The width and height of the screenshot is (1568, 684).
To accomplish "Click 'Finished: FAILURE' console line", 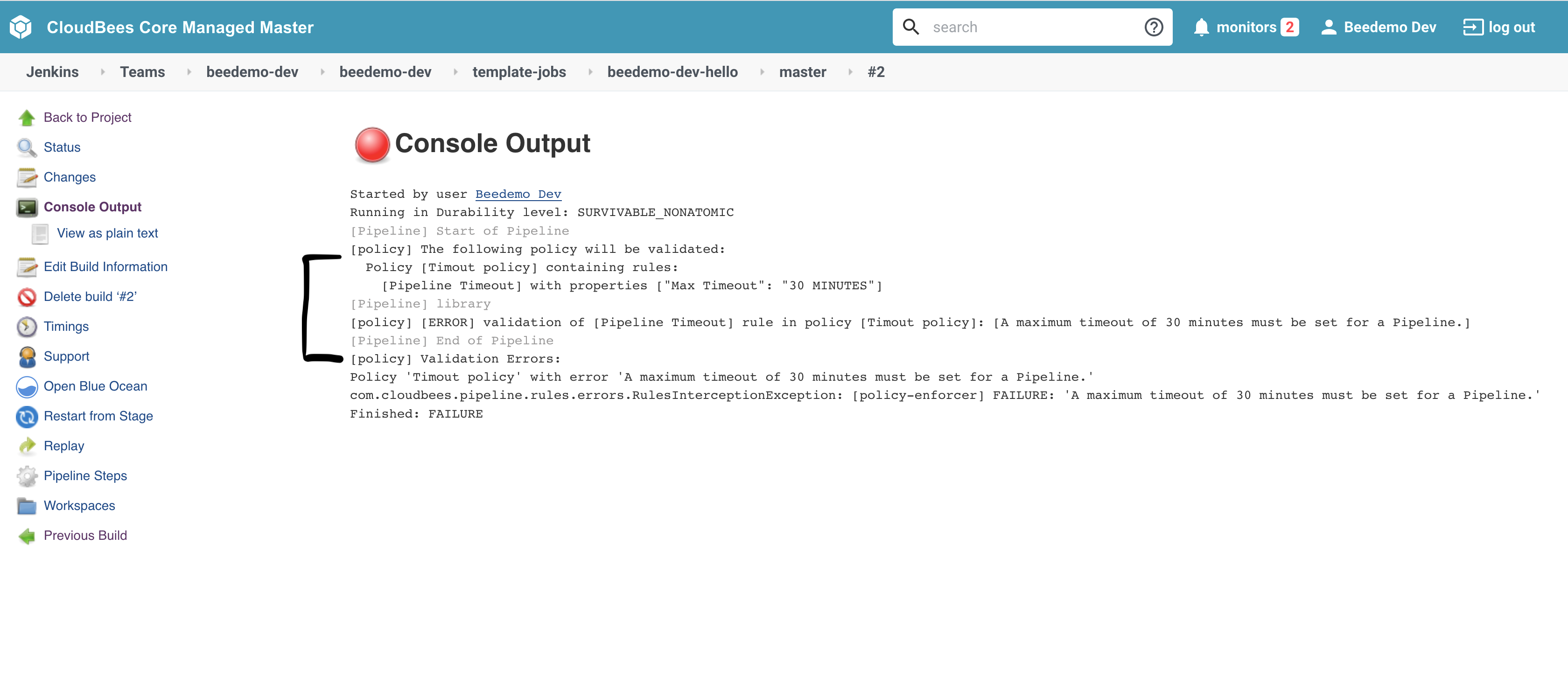I will coord(416,414).
